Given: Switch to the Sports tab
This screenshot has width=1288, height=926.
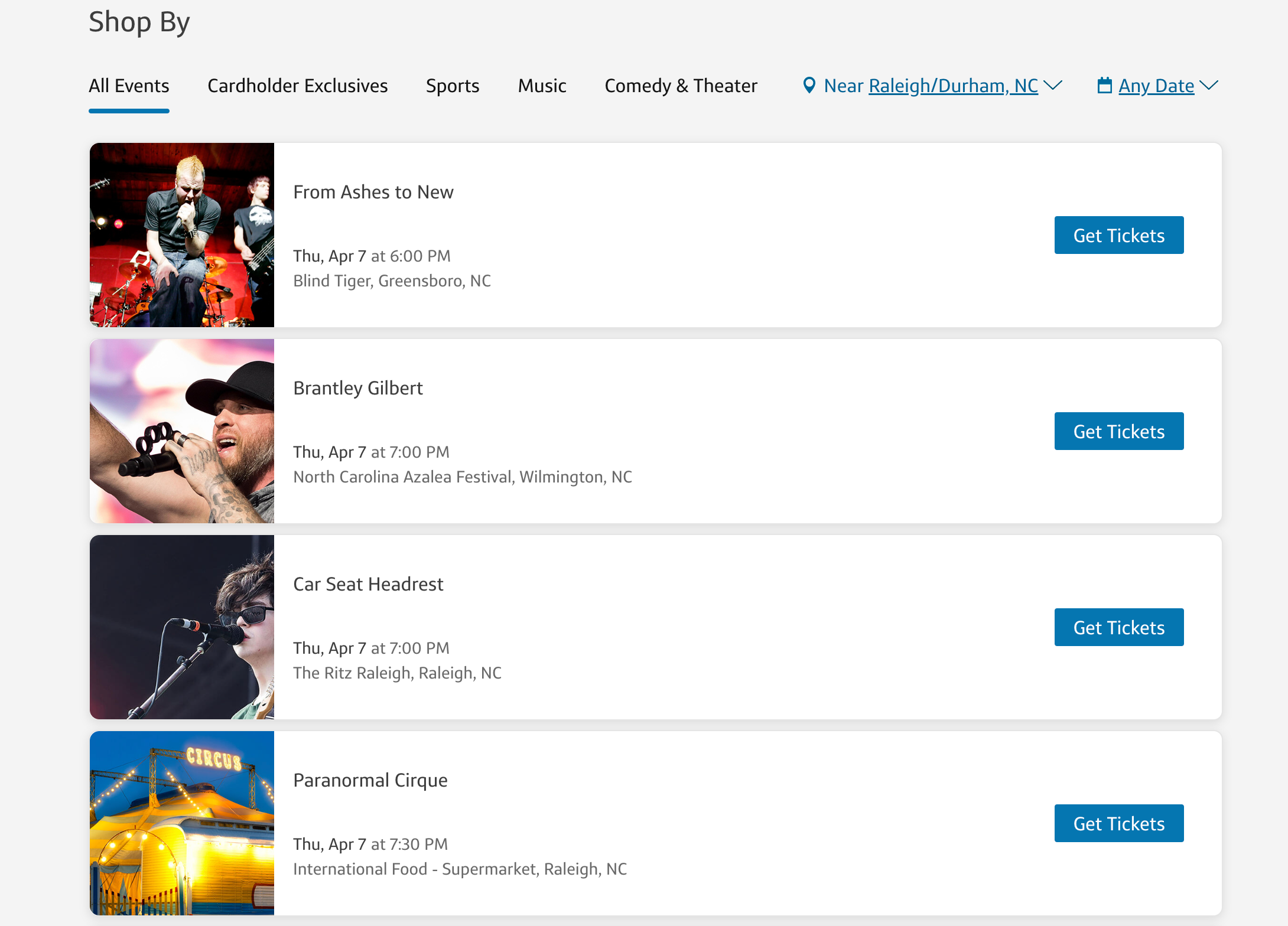Looking at the screenshot, I should point(453,86).
